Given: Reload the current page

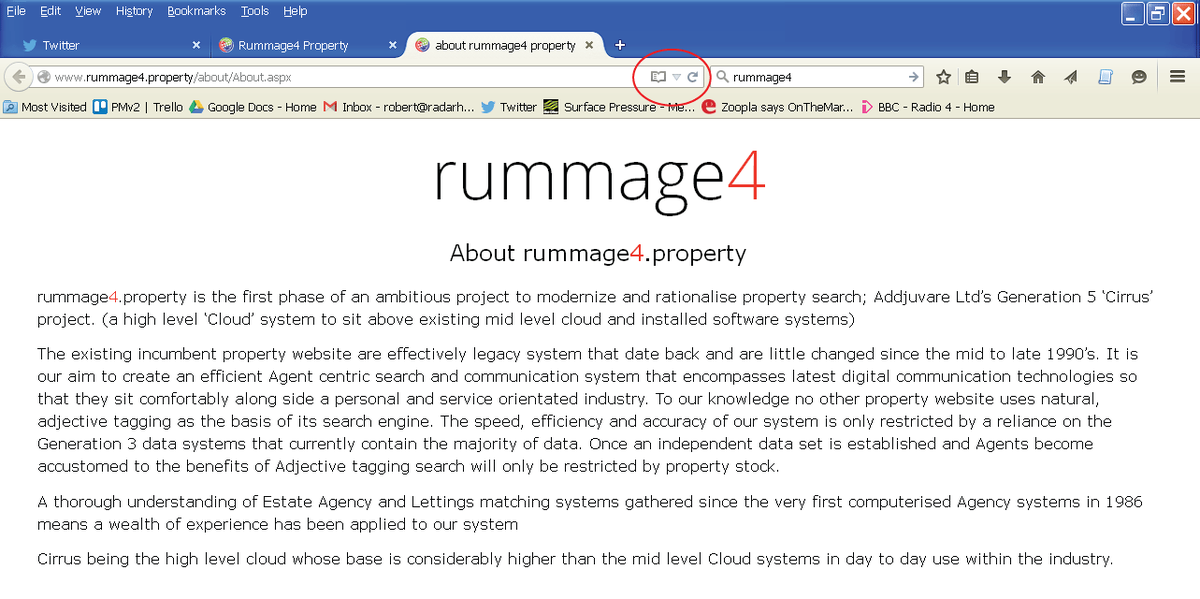Looking at the screenshot, I should 692,77.
